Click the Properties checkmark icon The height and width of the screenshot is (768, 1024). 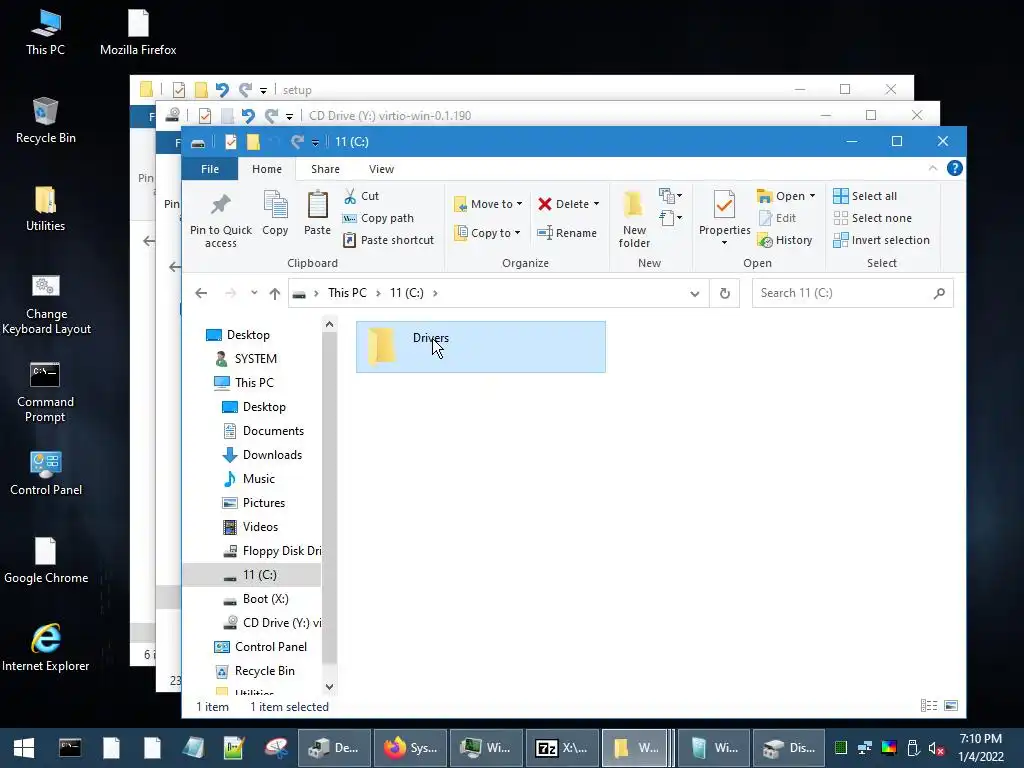tap(724, 205)
